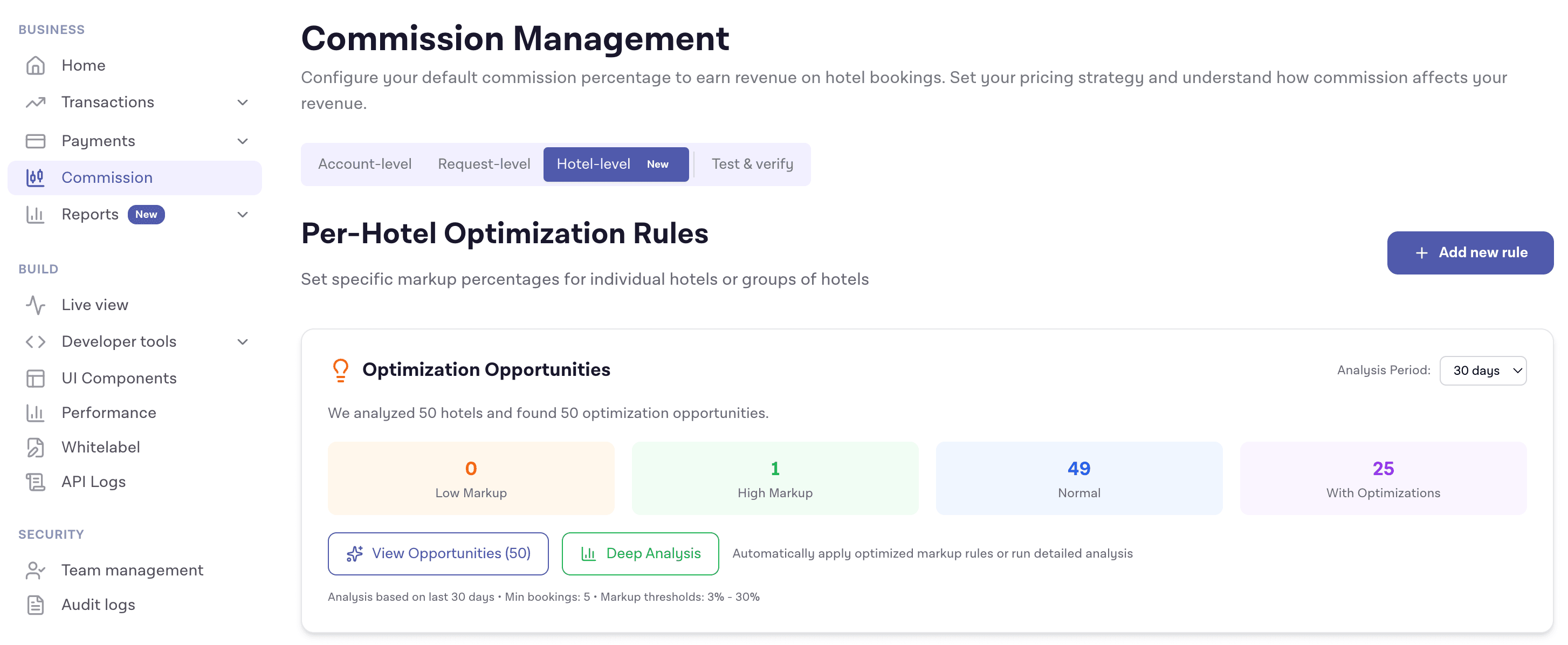Click the Whitelabel document icon
The width and height of the screenshot is (1568, 645).
coord(35,448)
